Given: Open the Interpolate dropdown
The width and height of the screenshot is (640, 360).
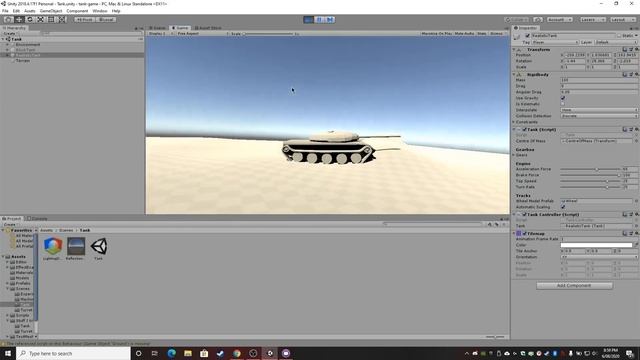Looking at the screenshot, I should click(599, 110).
